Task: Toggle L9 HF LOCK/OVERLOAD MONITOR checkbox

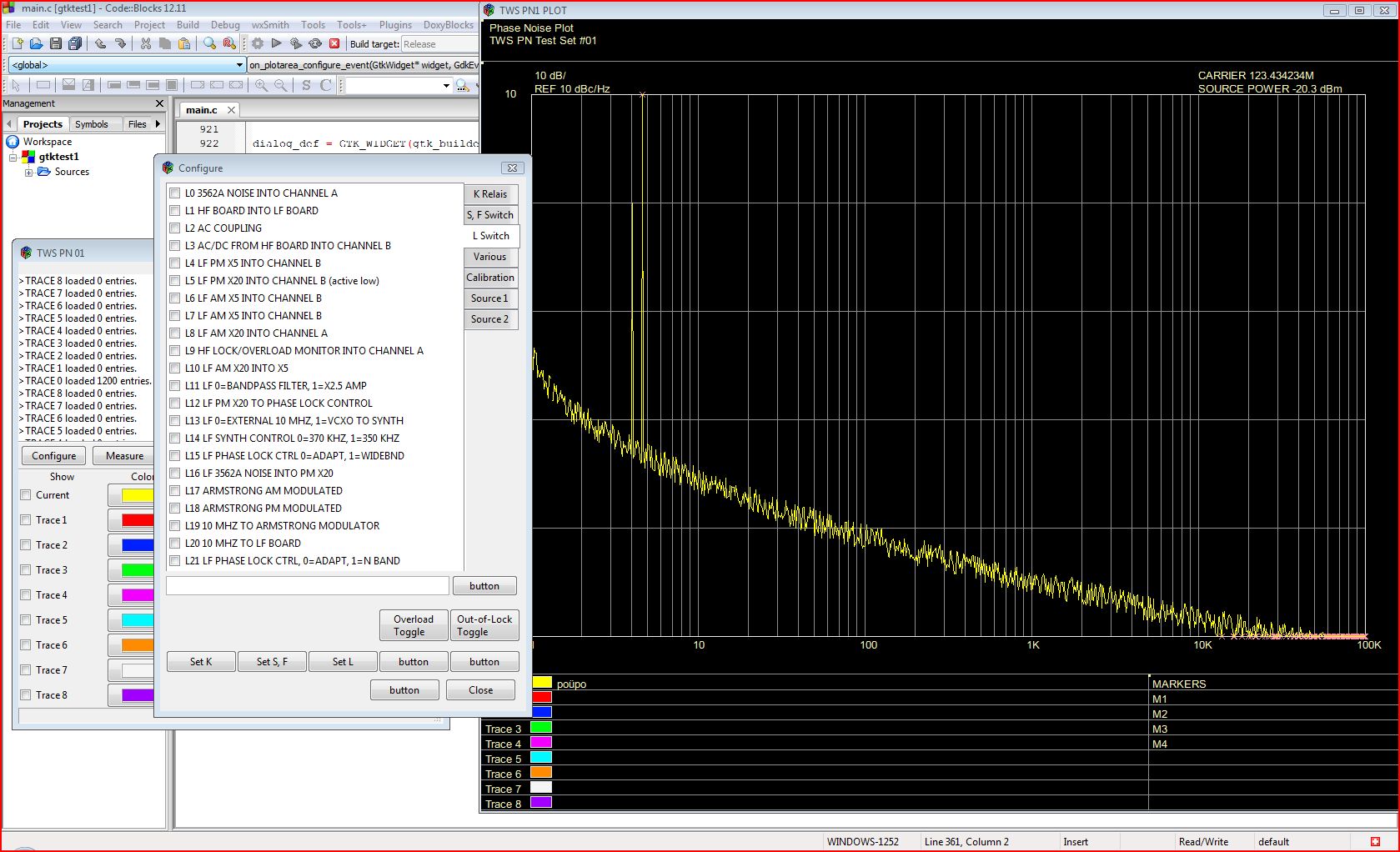Action: click(175, 351)
